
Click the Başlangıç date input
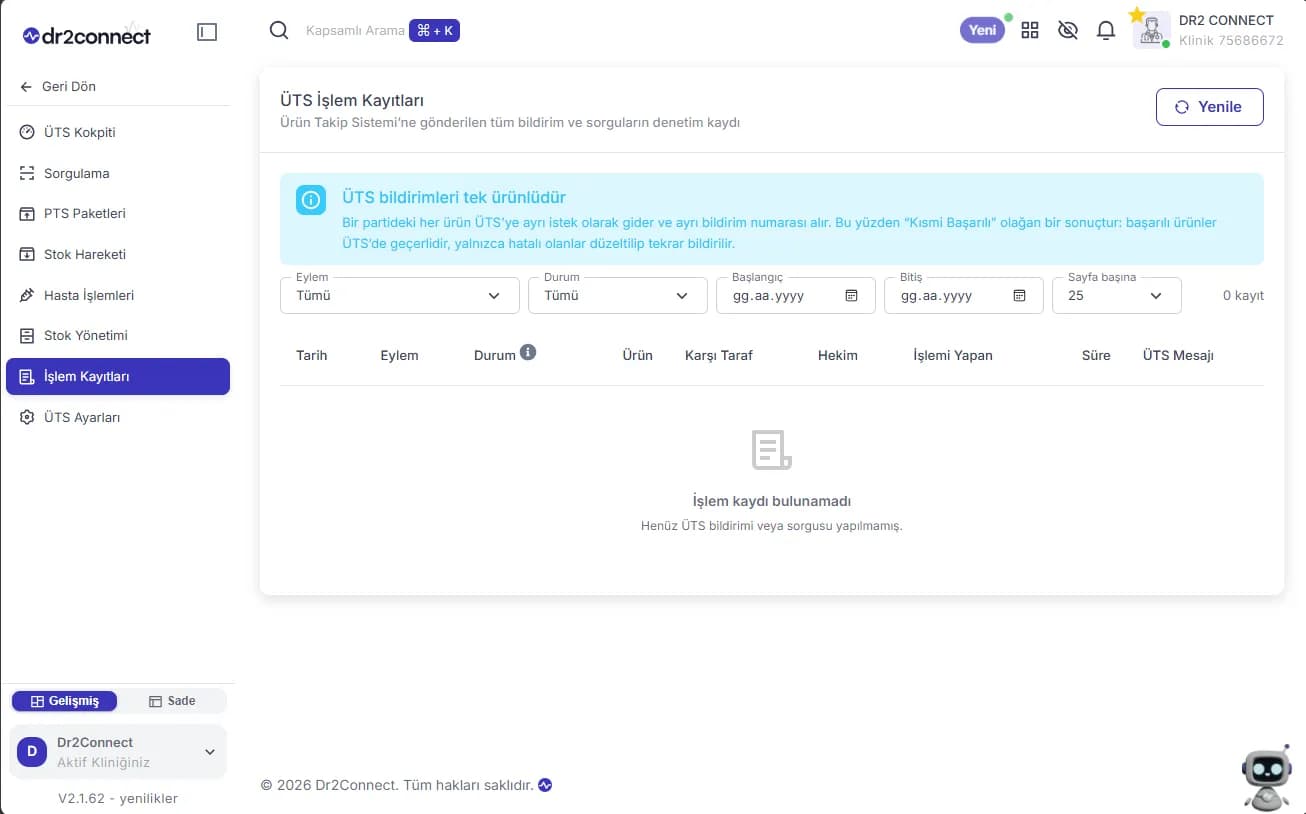tap(796, 295)
